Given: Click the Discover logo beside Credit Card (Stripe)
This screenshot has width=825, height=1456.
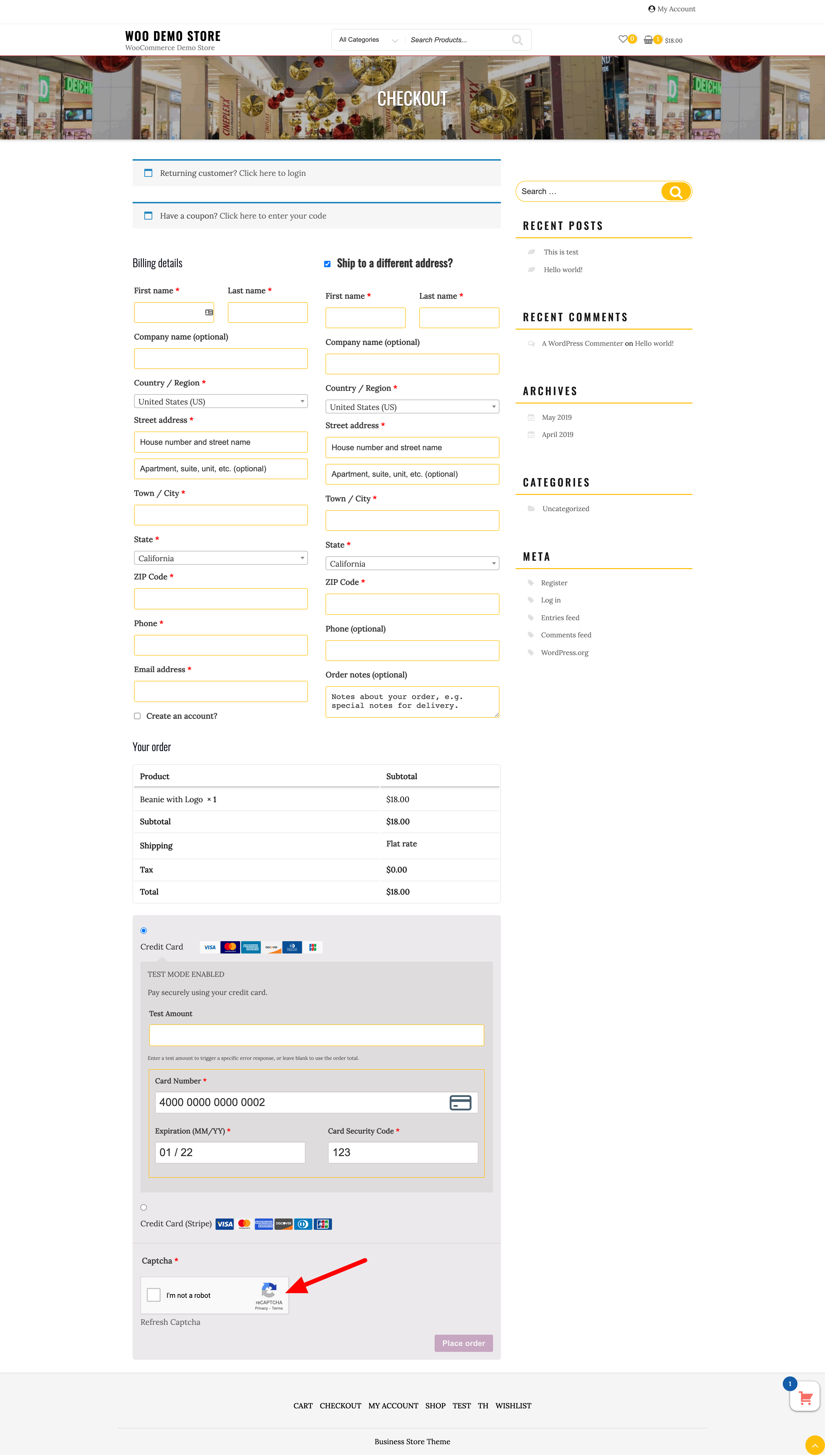Looking at the screenshot, I should (x=283, y=1224).
